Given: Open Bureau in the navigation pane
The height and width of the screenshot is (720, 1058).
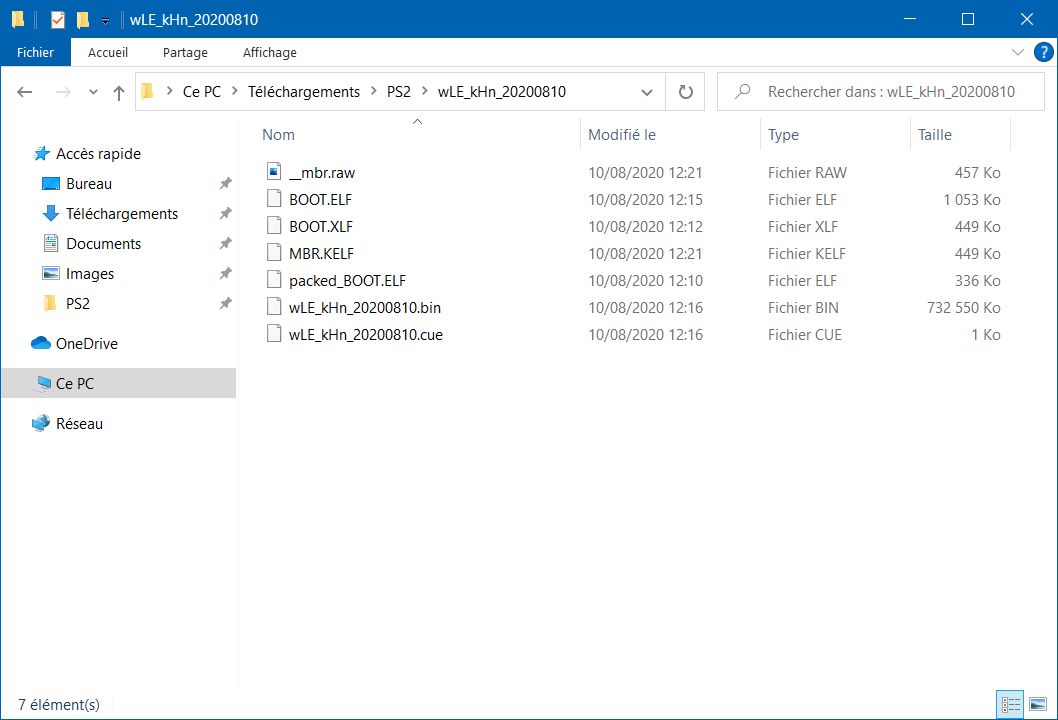Looking at the screenshot, I should [89, 184].
